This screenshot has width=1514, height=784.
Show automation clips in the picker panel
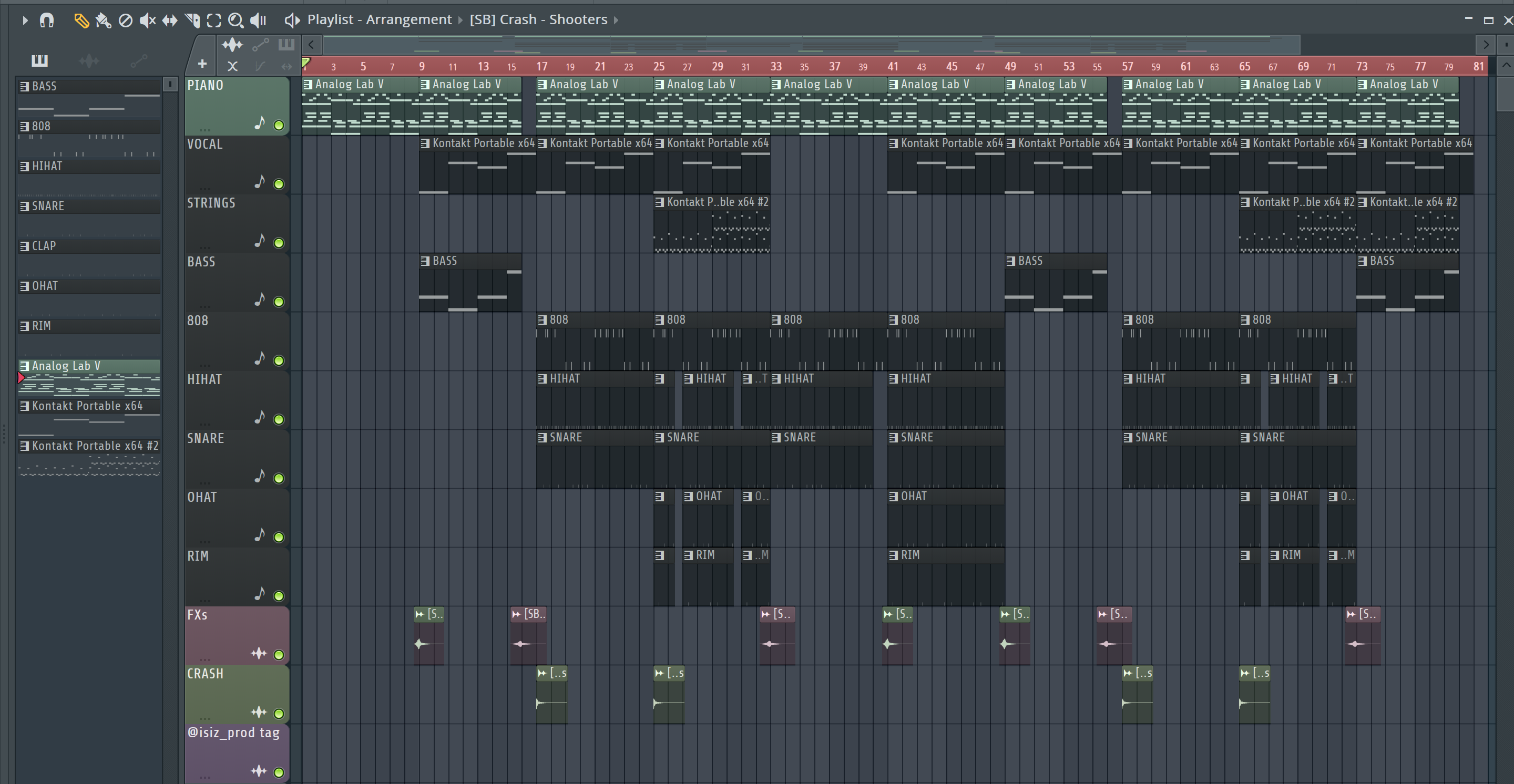click(x=138, y=60)
